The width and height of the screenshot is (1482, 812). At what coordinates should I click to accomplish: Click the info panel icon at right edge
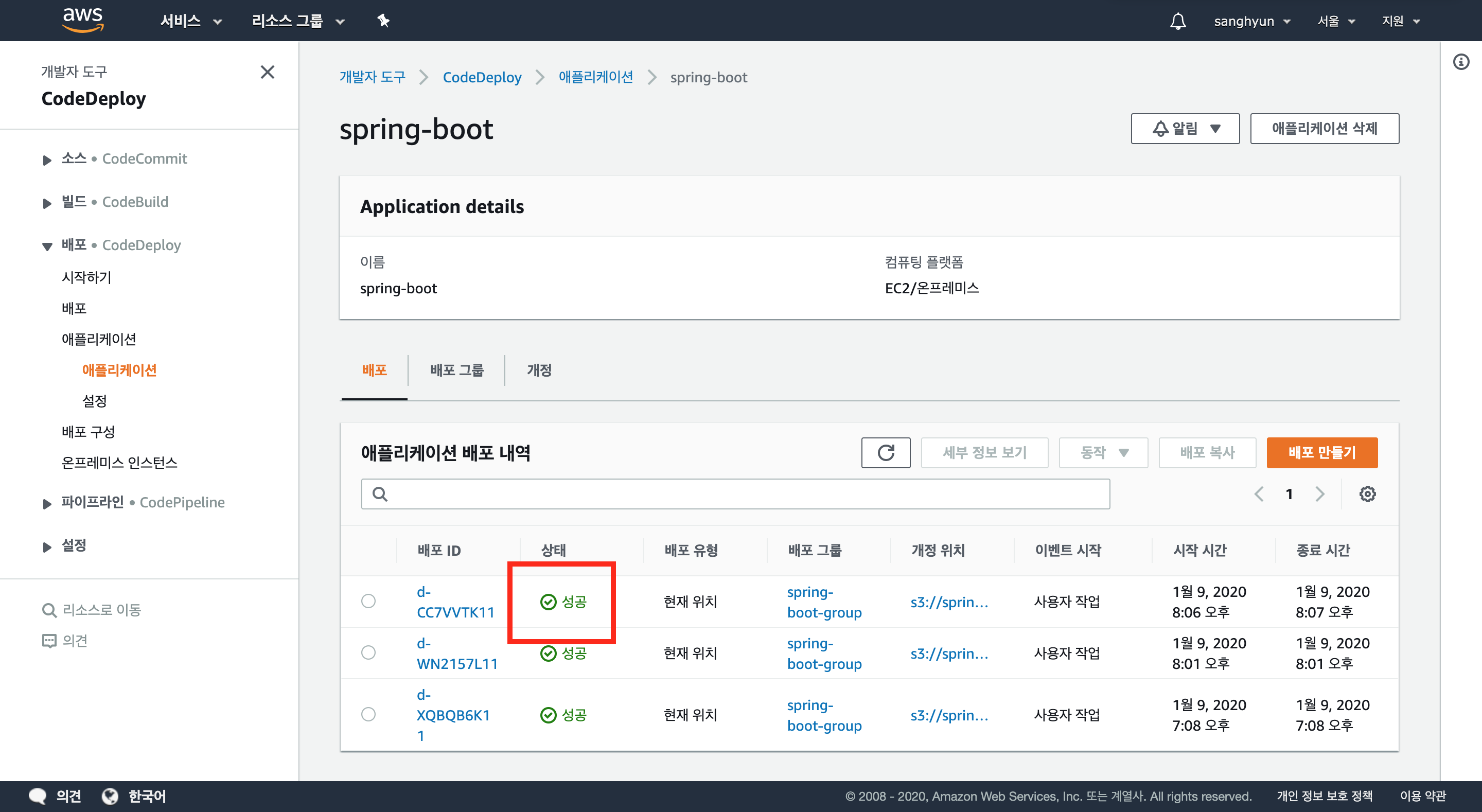[1461, 62]
